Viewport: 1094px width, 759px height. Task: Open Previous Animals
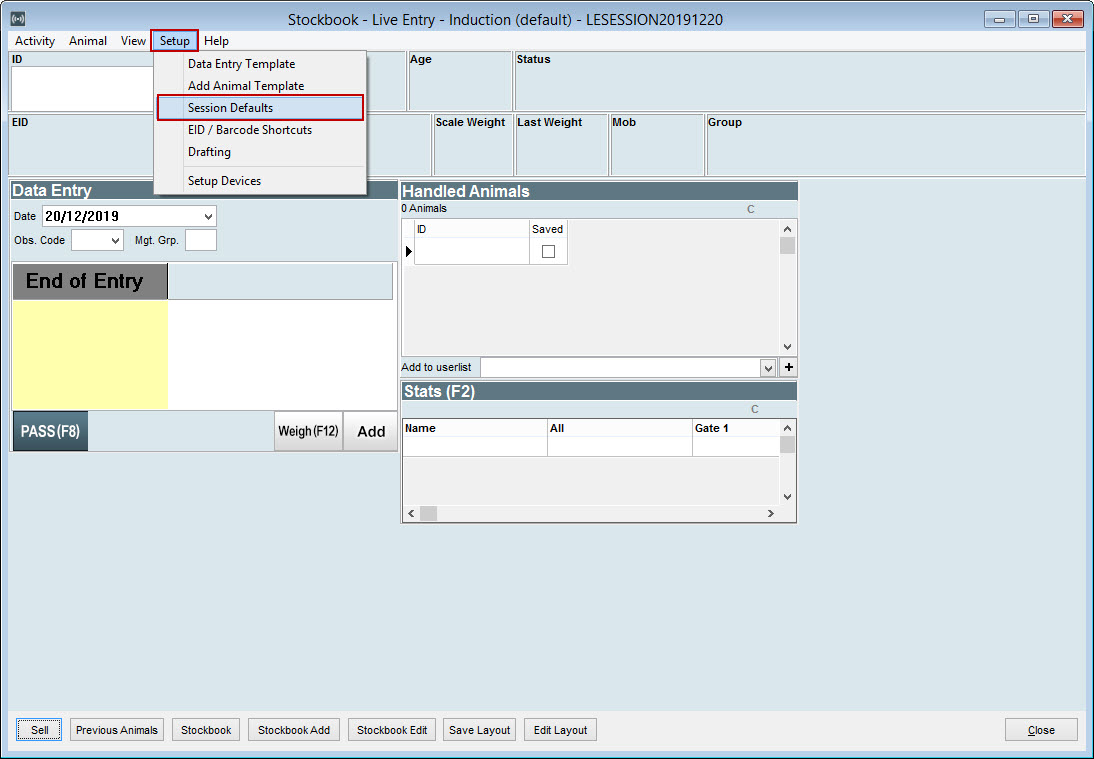click(117, 730)
